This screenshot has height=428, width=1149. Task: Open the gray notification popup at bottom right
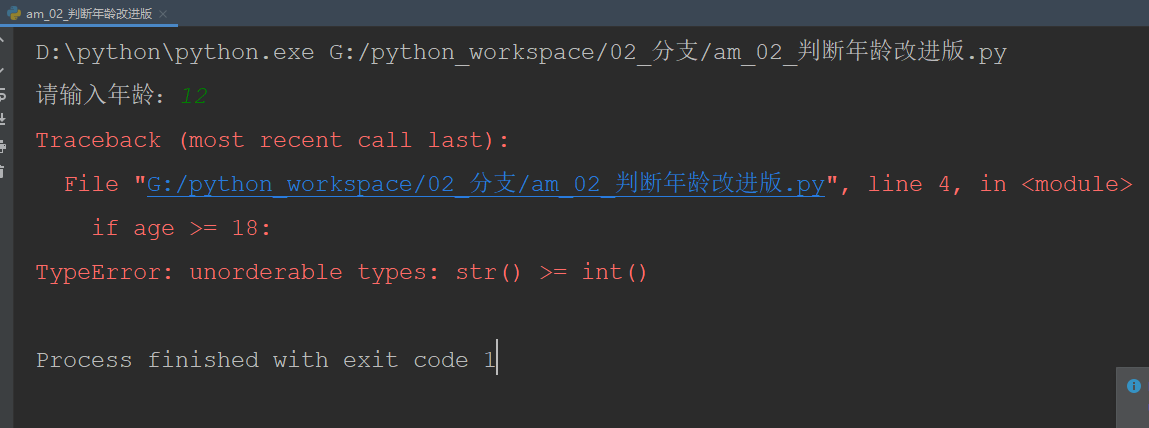click(x=1132, y=397)
